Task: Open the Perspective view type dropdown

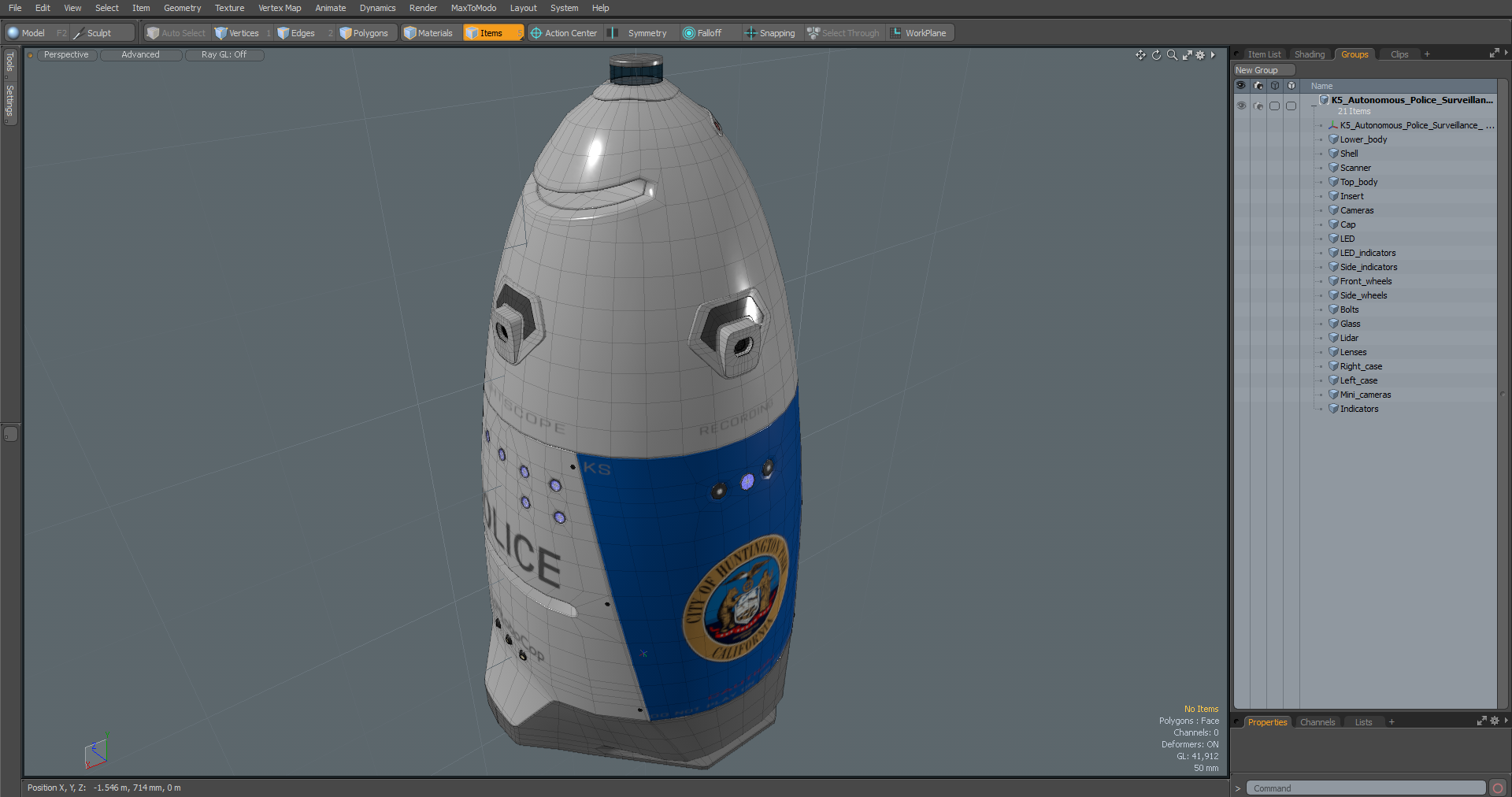Action: (66, 55)
